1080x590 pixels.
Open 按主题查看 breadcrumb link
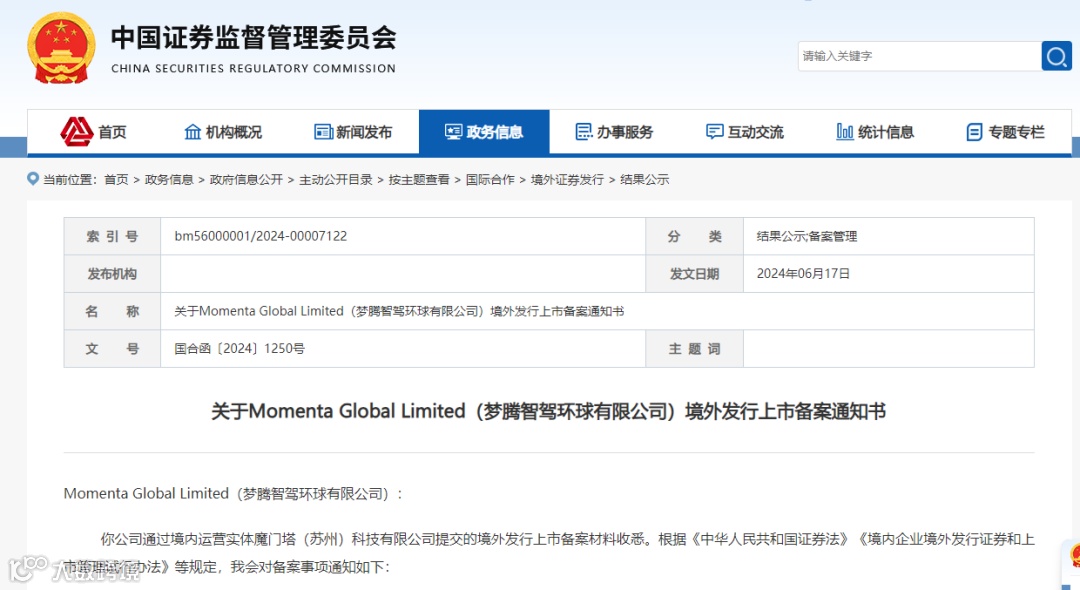click(419, 180)
